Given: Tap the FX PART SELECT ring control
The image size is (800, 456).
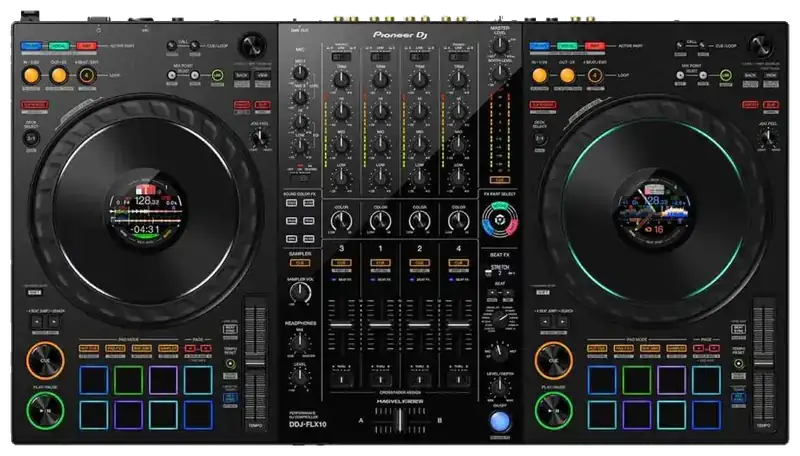Looking at the screenshot, I should 500,220.
